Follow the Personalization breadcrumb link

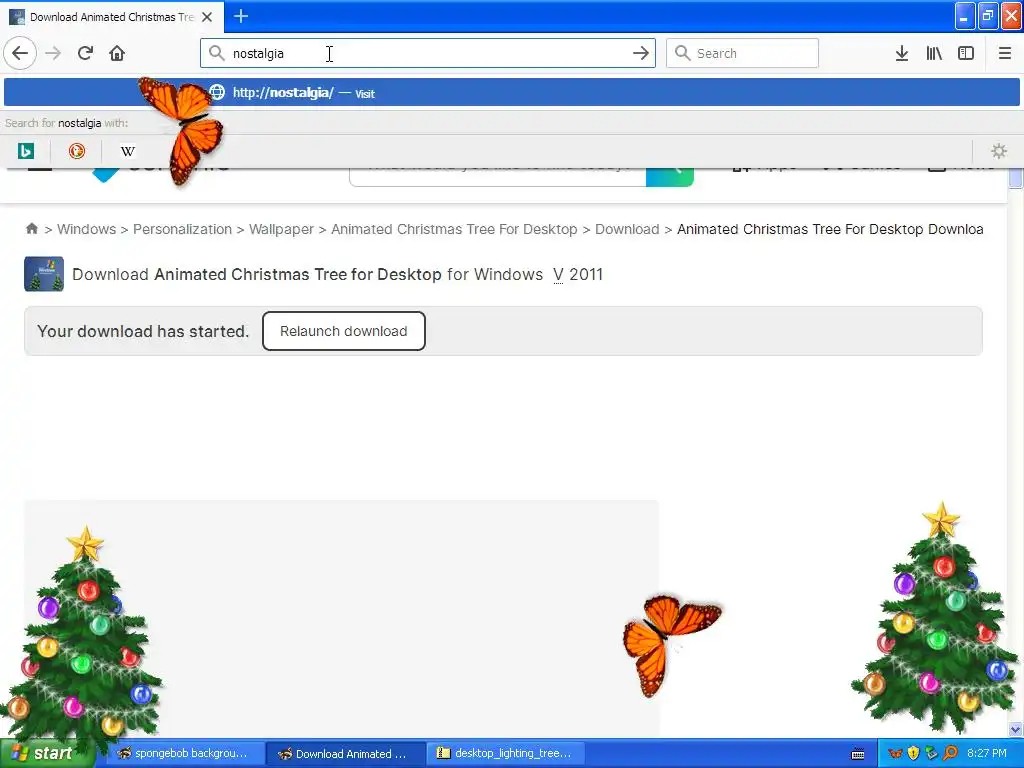point(182,229)
